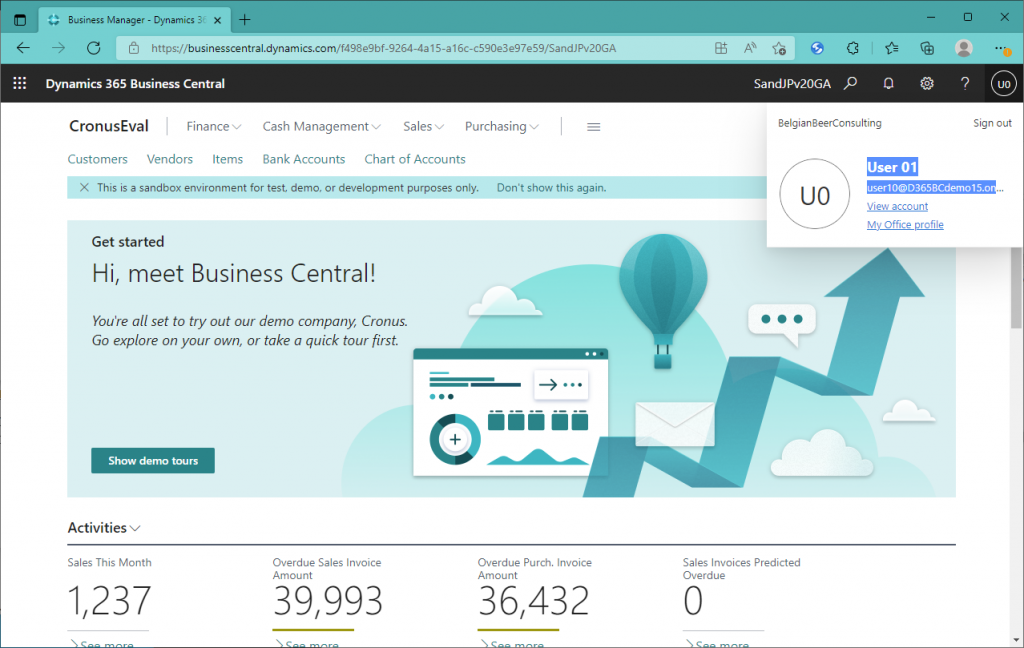
Task: Go back in the browser
Action: point(23,48)
